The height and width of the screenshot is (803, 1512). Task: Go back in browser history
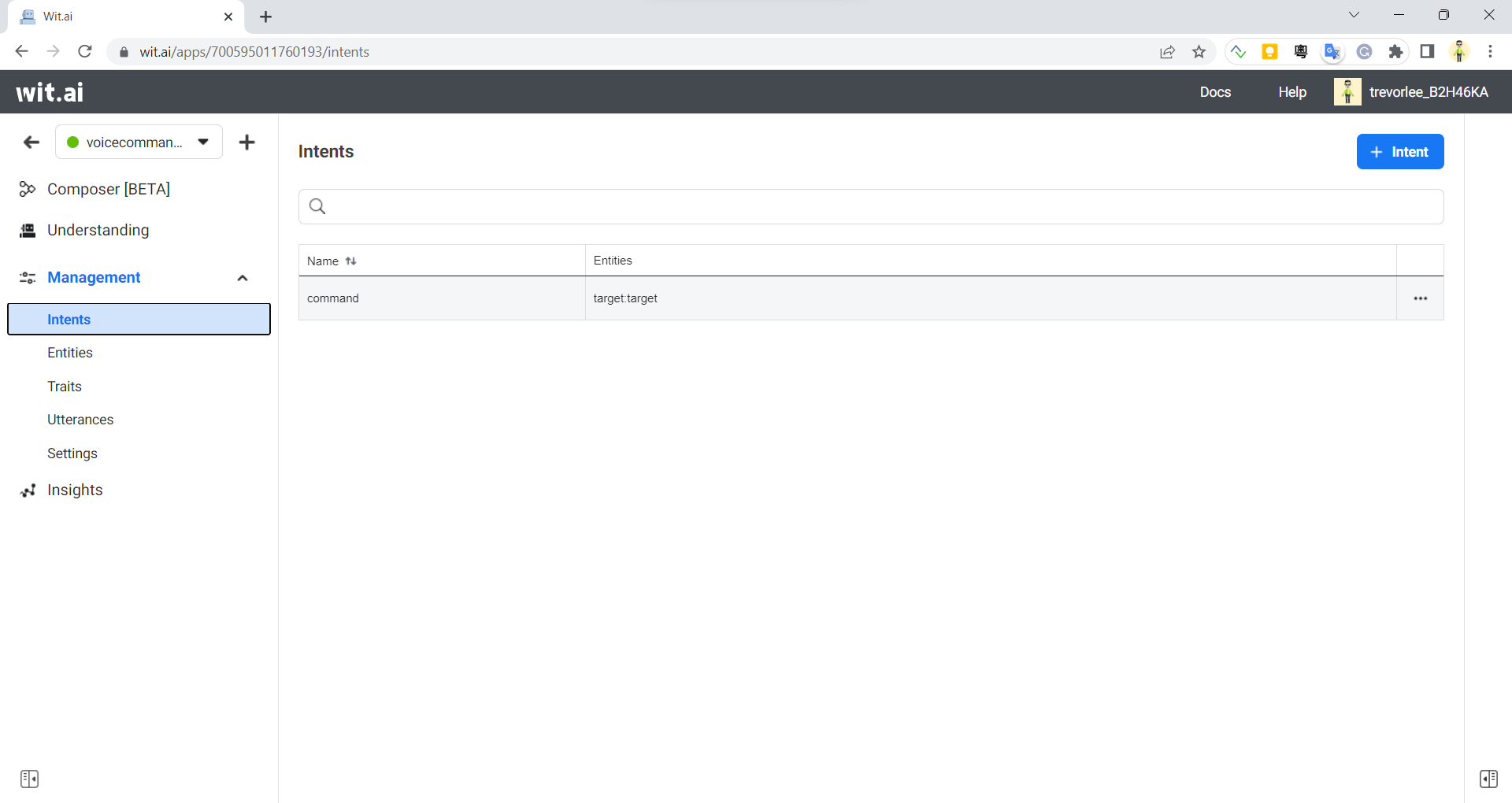(21, 52)
